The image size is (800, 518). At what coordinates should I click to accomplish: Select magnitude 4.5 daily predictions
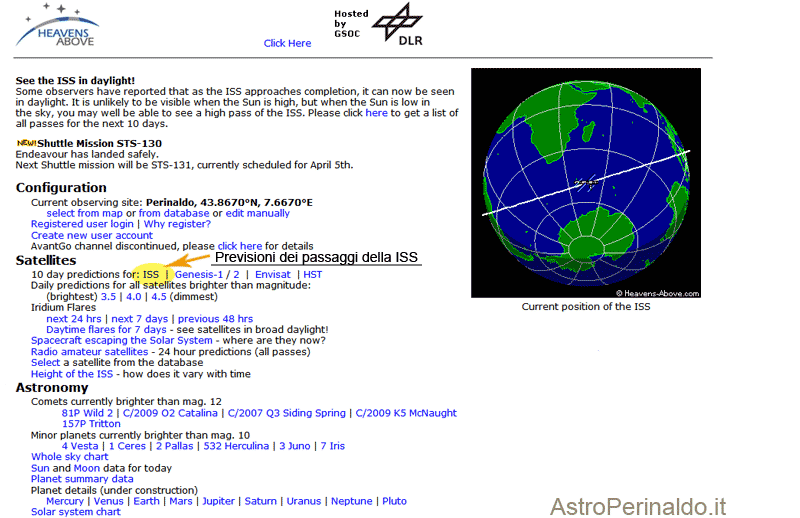click(x=159, y=297)
